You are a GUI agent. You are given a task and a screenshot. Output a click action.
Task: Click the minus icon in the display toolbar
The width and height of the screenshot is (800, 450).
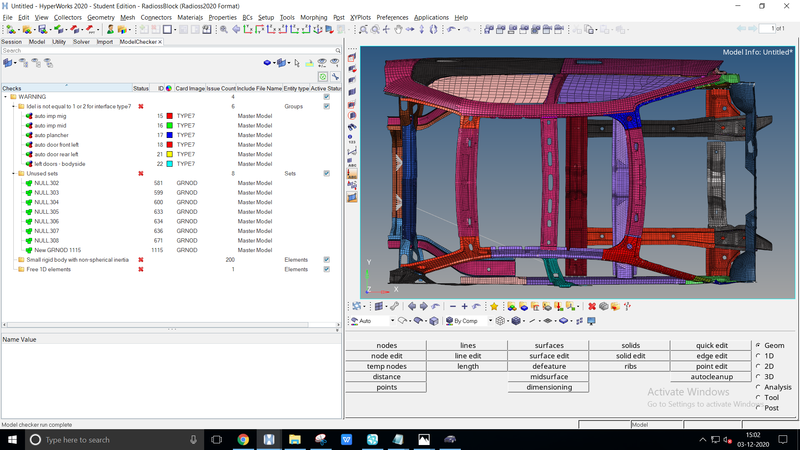pos(452,307)
